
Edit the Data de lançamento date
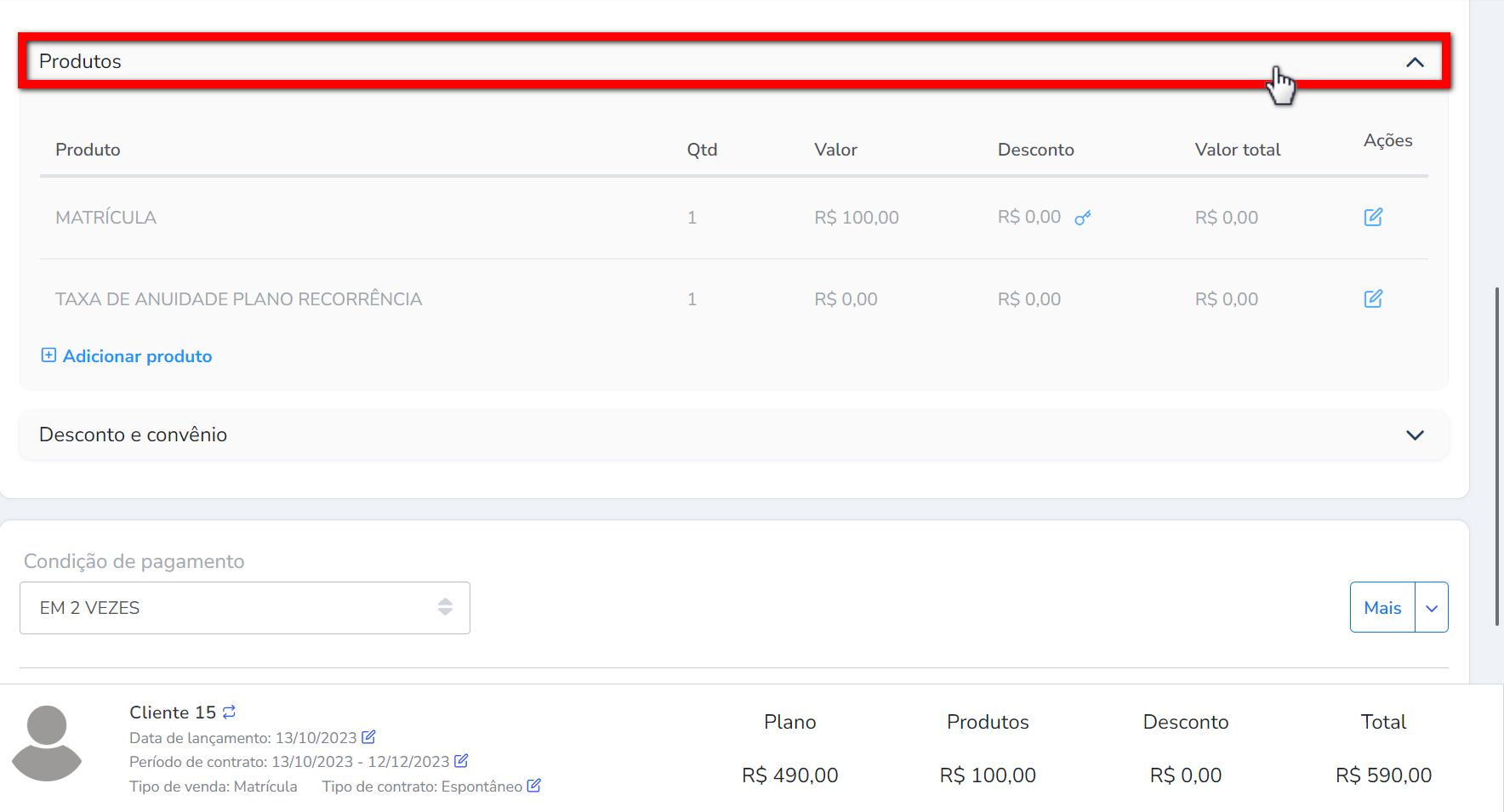click(368, 737)
